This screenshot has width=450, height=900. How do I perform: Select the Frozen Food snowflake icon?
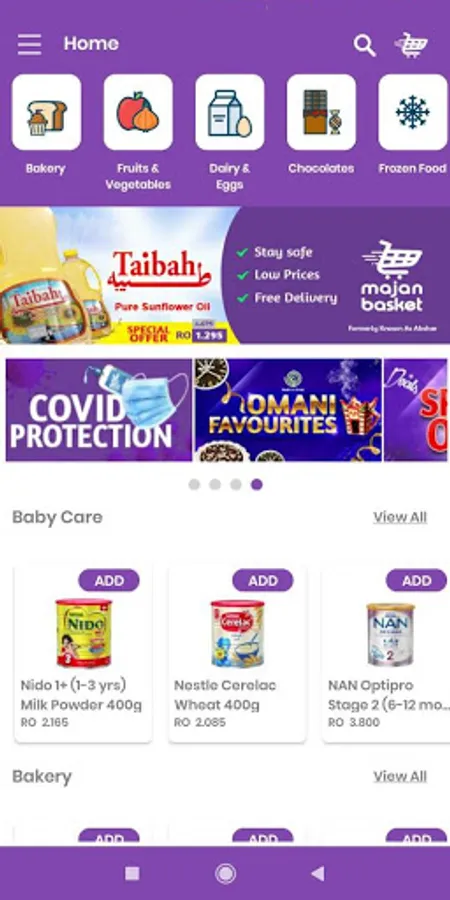(x=413, y=112)
